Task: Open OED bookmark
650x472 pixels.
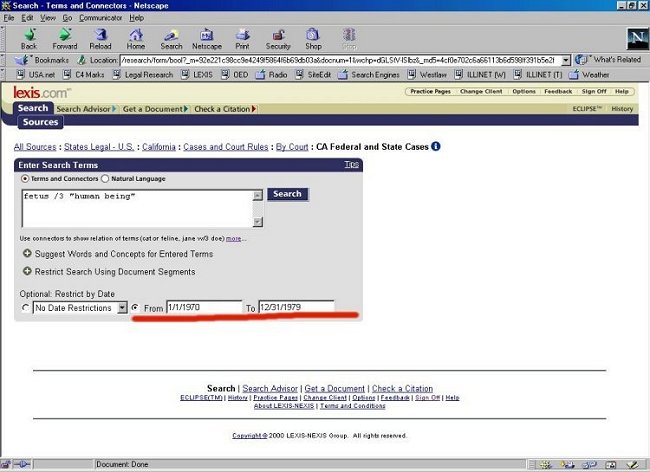Action: 235,75
